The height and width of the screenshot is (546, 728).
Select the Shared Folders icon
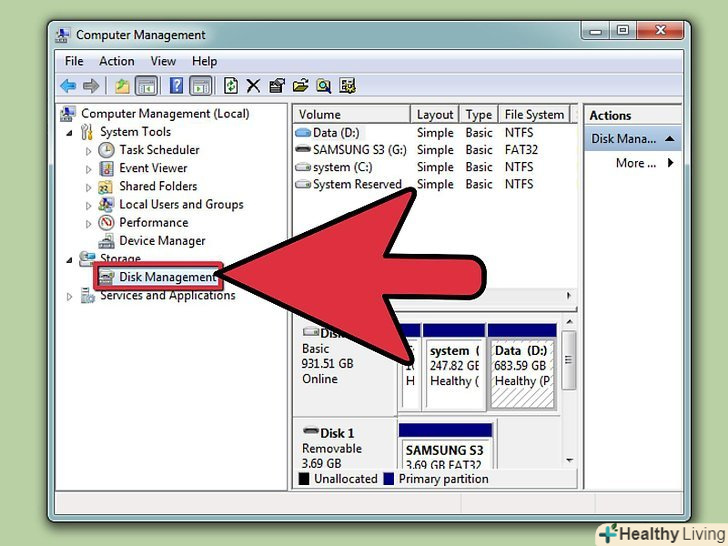[105, 187]
